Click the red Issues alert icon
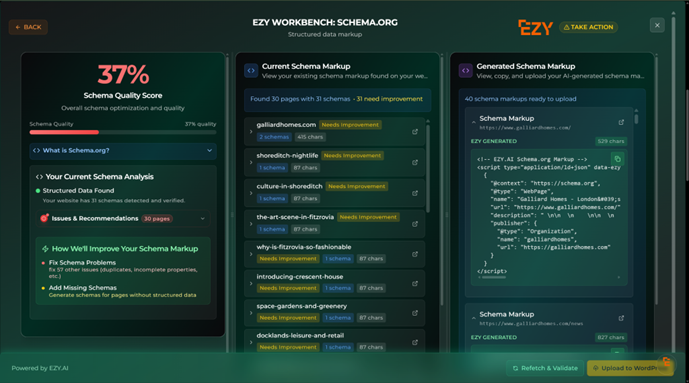Screen dimensions: 689x383 [44, 218]
